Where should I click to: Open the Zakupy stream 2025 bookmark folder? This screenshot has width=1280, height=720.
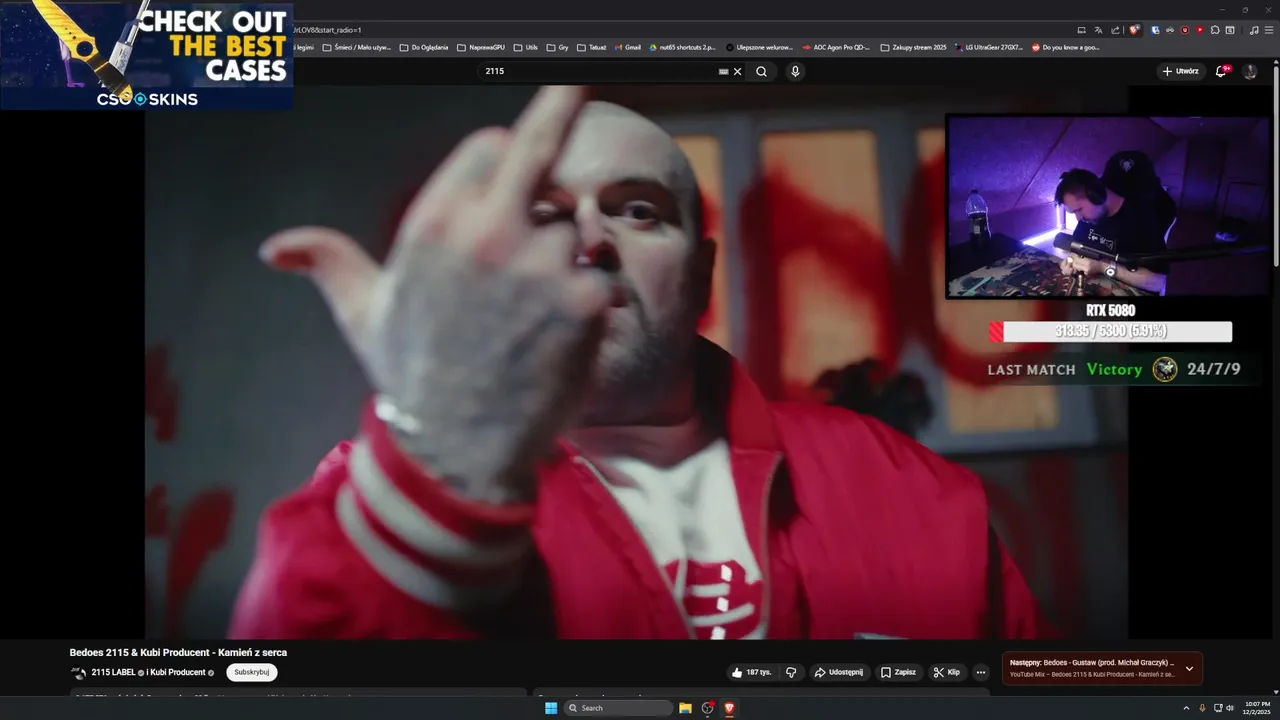[913, 47]
